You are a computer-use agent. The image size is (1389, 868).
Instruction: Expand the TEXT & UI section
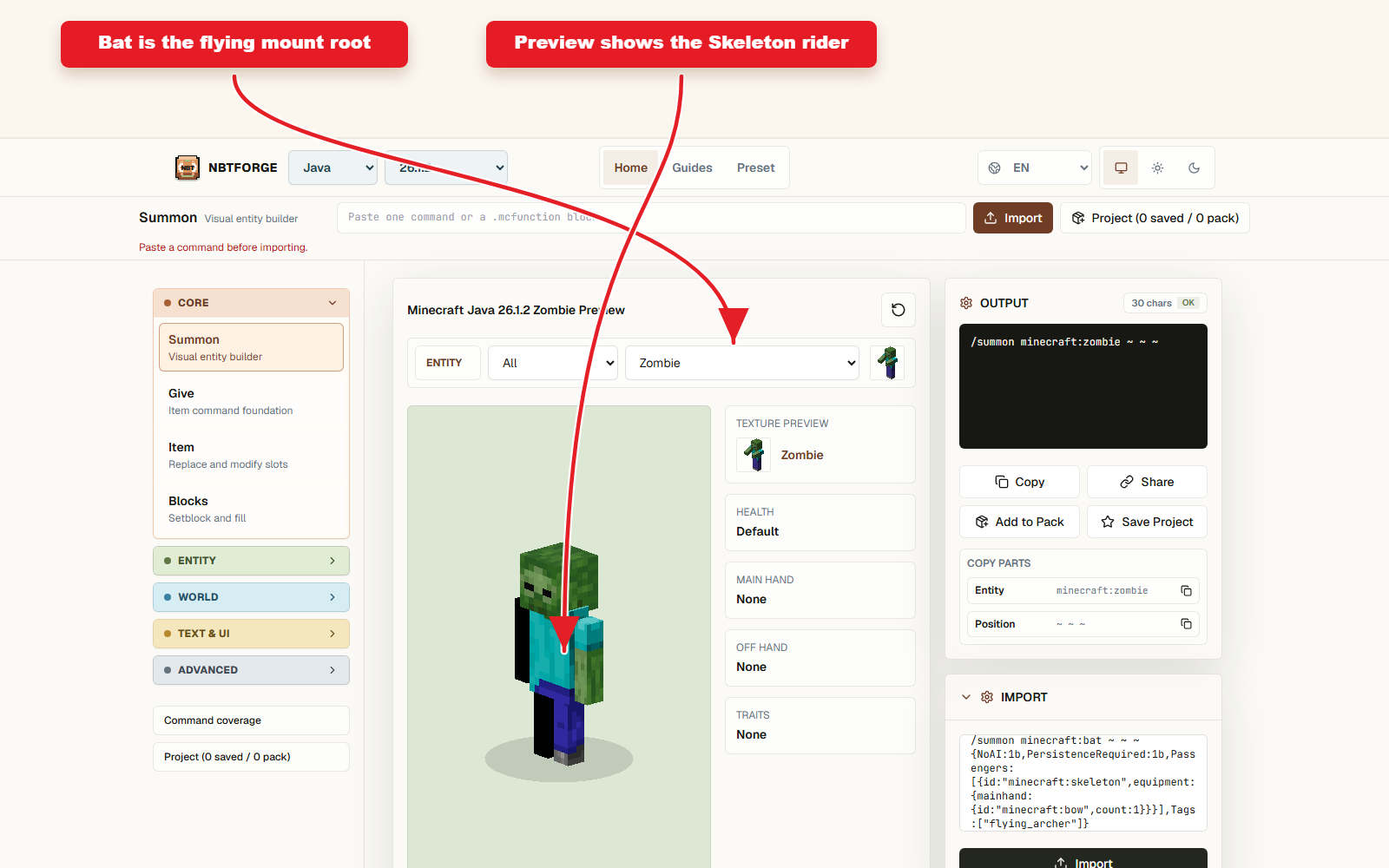[251, 634]
